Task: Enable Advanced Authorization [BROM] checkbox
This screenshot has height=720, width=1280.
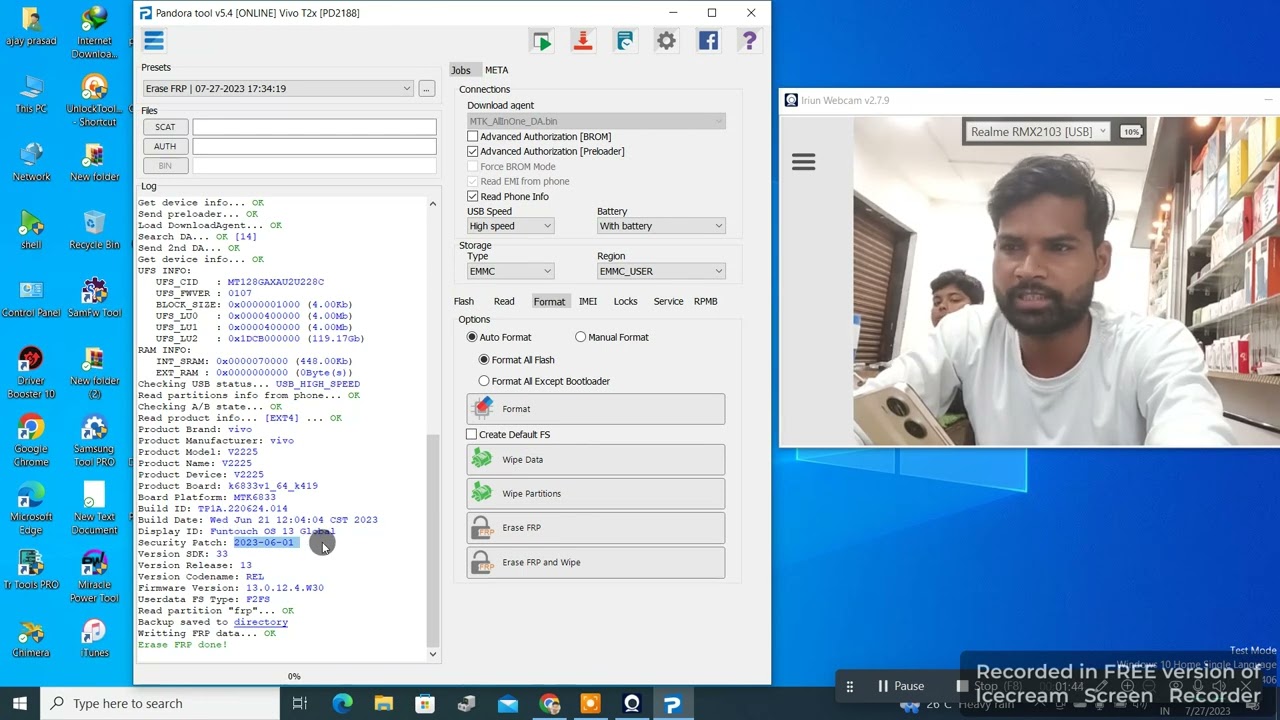Action: 472,137
